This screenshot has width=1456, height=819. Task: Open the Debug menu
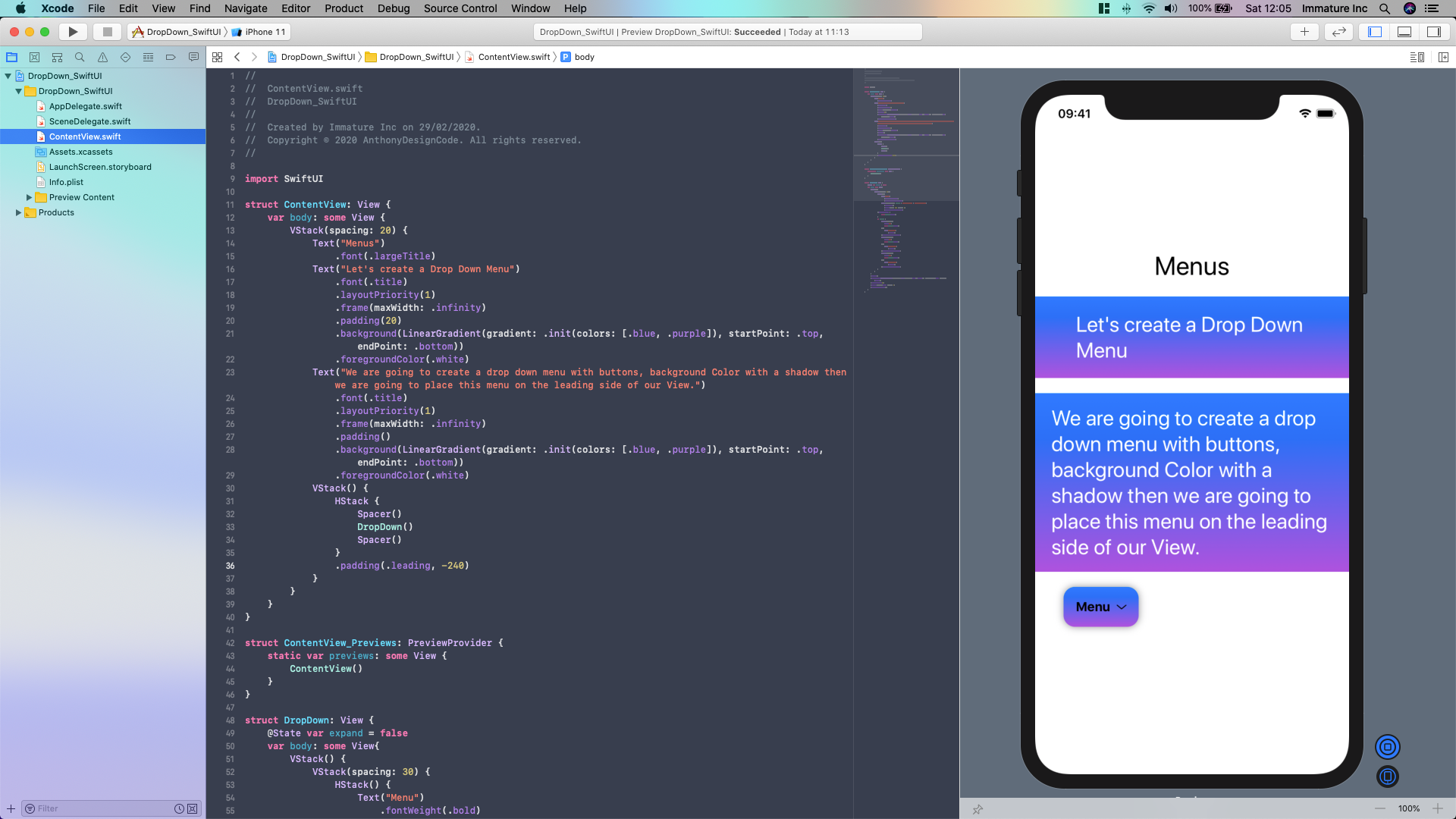(393, 8)
